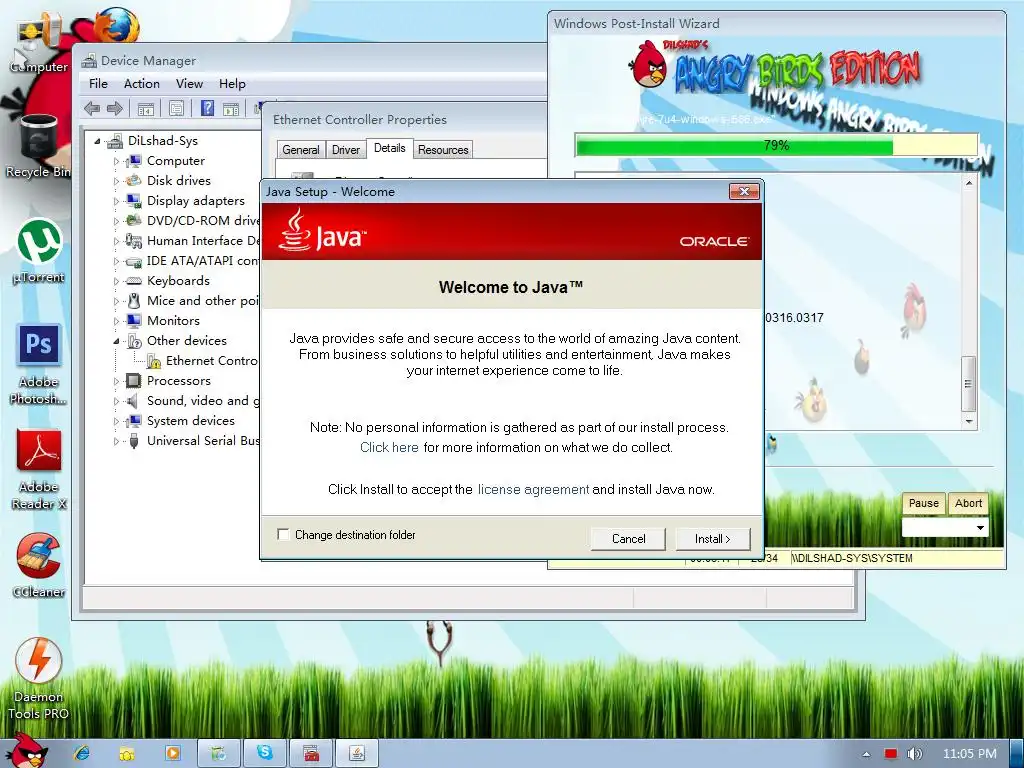Click the volume speaker tray icon
The image size is (1024, 768).
pos(915,754)
